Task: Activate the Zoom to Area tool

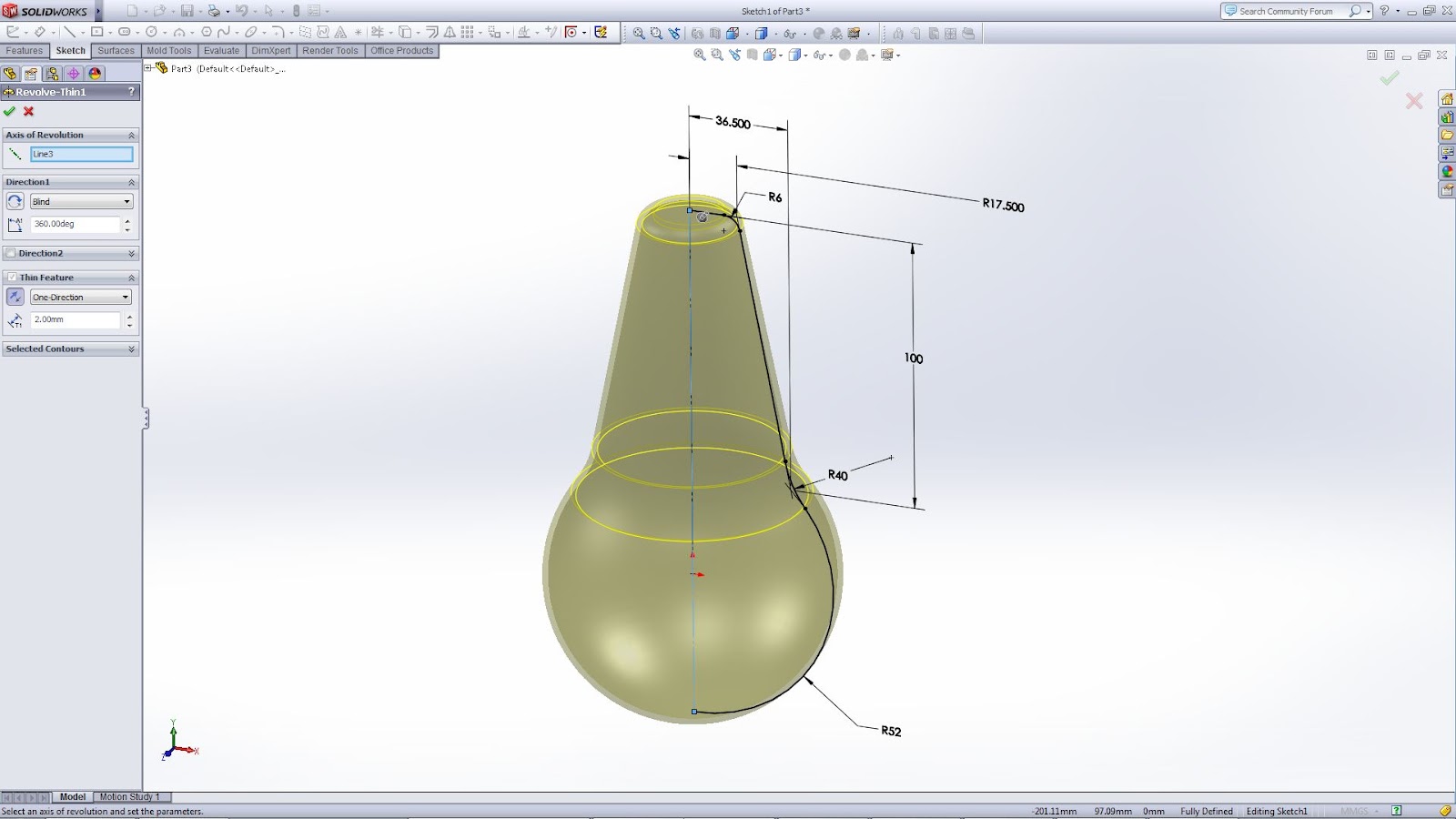Action: pos(656,32)
